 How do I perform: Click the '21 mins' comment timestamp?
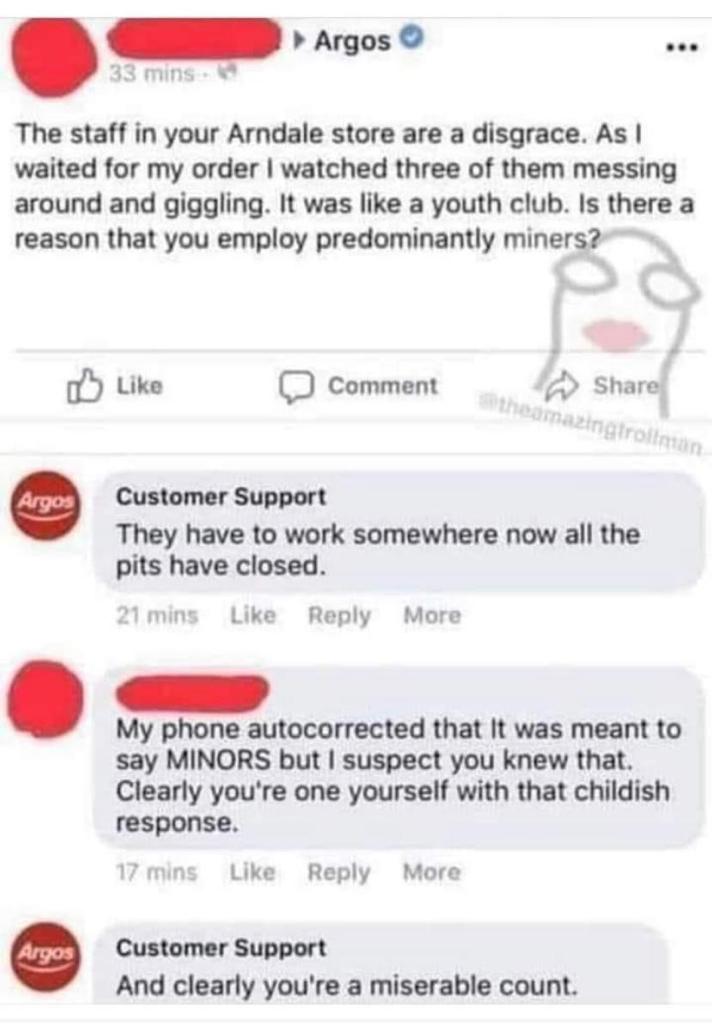tap(157, 615)
